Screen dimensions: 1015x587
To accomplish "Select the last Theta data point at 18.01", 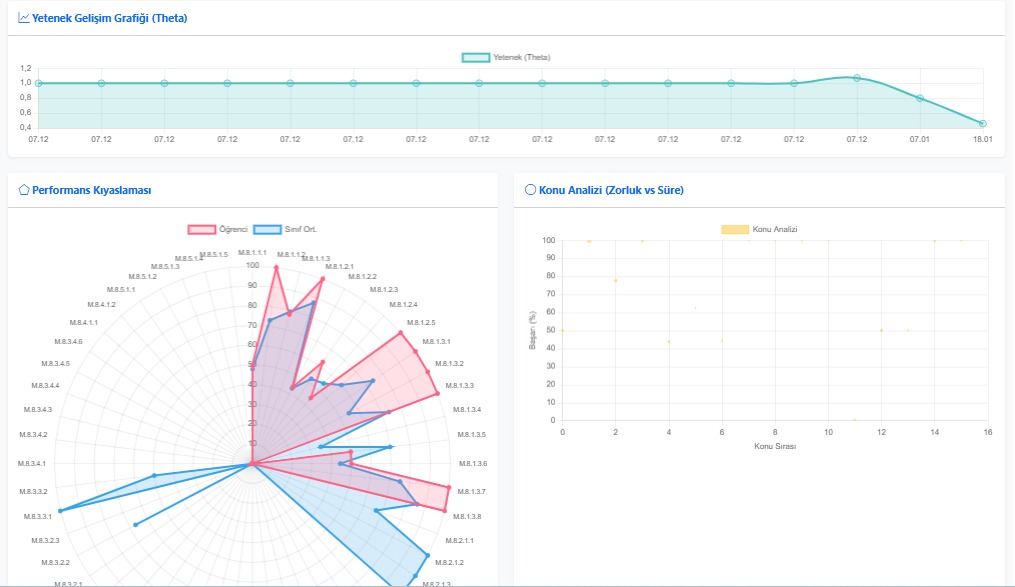I will (983, 123).
